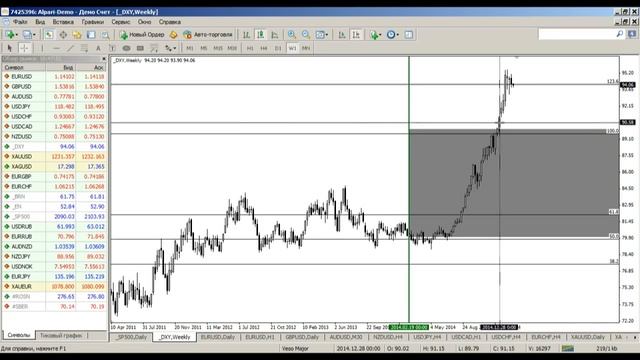Select the XAUUSD row in Market Watch
Viewport: 640px width, 360px height.
[x=54, y=156]
